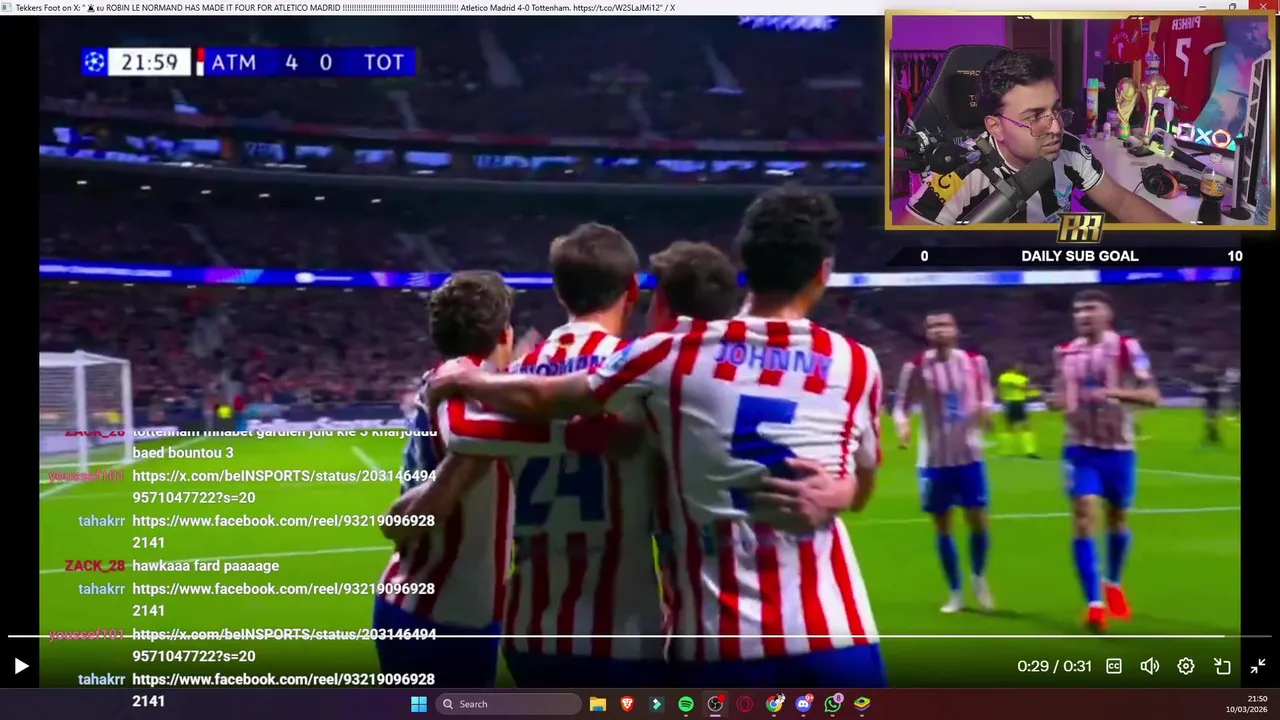Click the ATM team label
The height and width of the screenshot is (720, 1280).
(234, 62)
